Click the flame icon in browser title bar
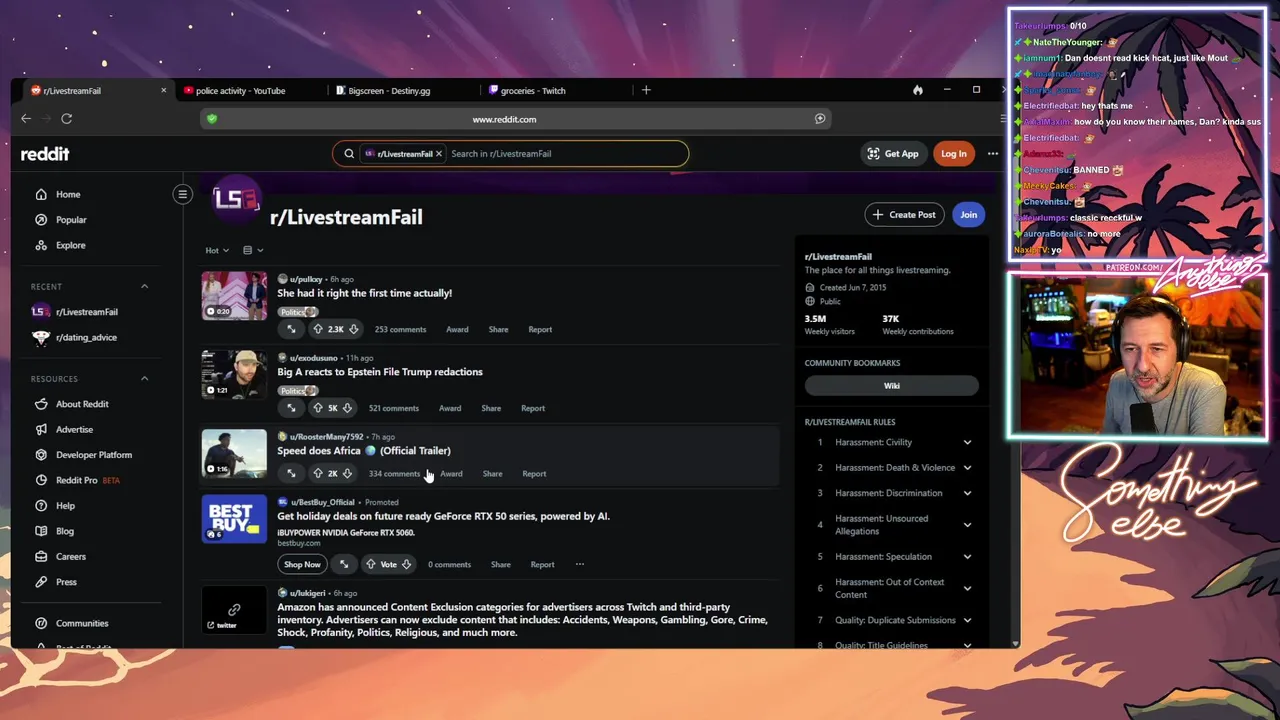The image size is (1280, 720). (x=917, y=90)
